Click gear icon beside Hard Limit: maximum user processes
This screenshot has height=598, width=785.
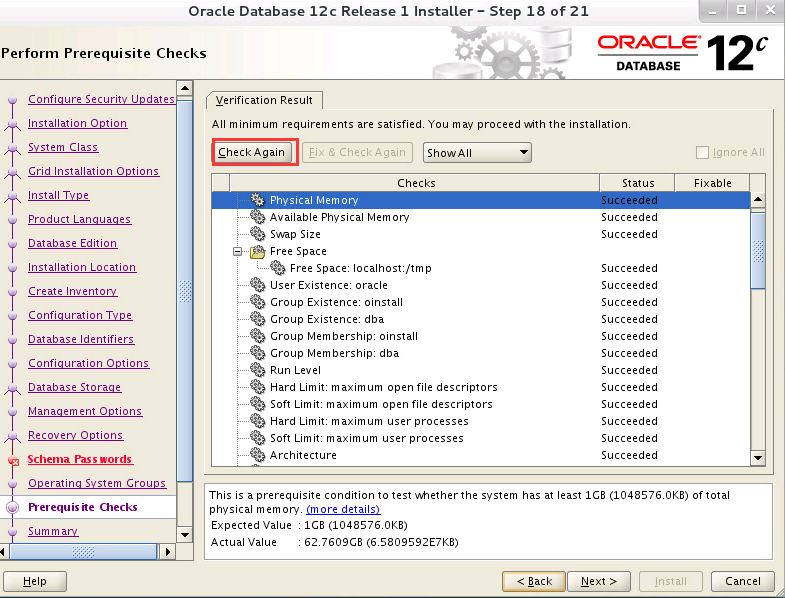coord(257,421)
